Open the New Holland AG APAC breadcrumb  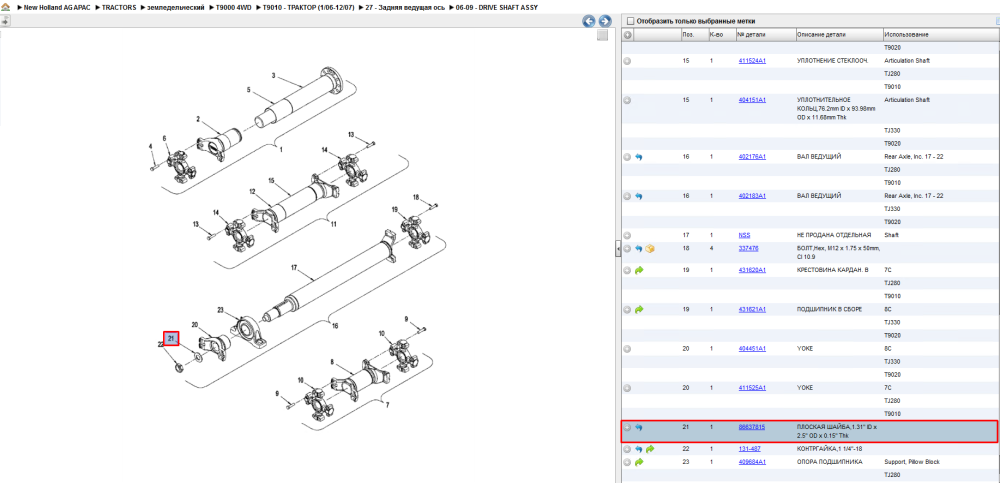57,7
